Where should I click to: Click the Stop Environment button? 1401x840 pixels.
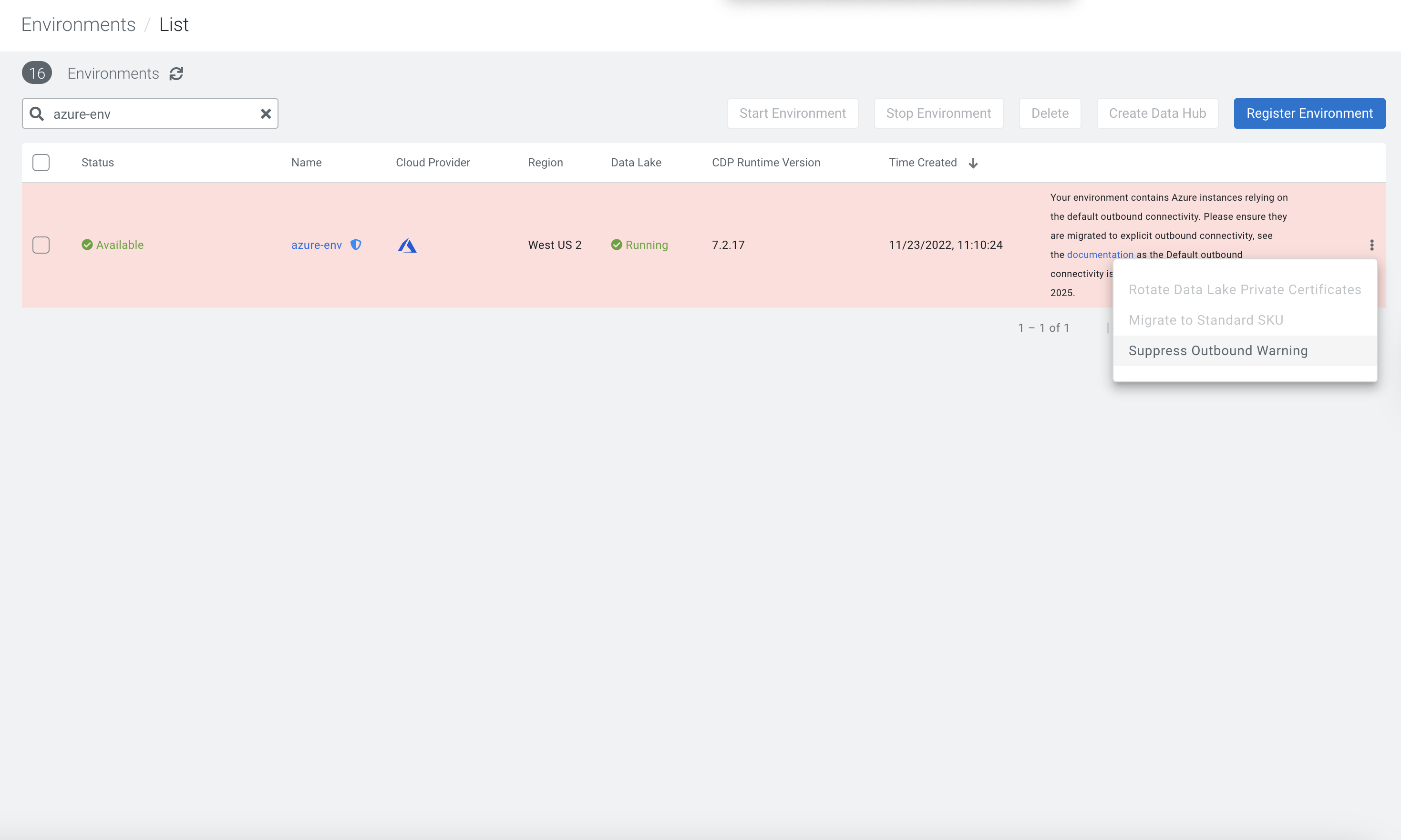pyautogui.click(x=938, y=113)
